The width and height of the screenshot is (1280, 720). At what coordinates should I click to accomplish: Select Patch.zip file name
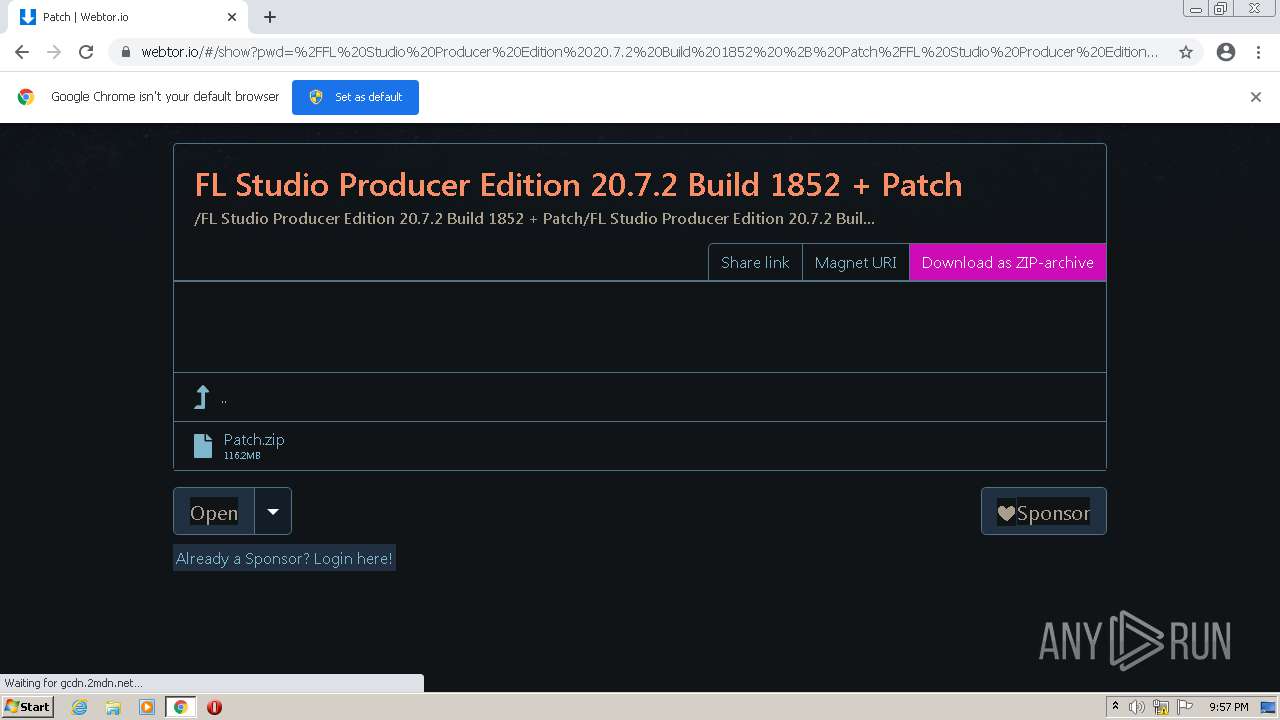point(254,439)
